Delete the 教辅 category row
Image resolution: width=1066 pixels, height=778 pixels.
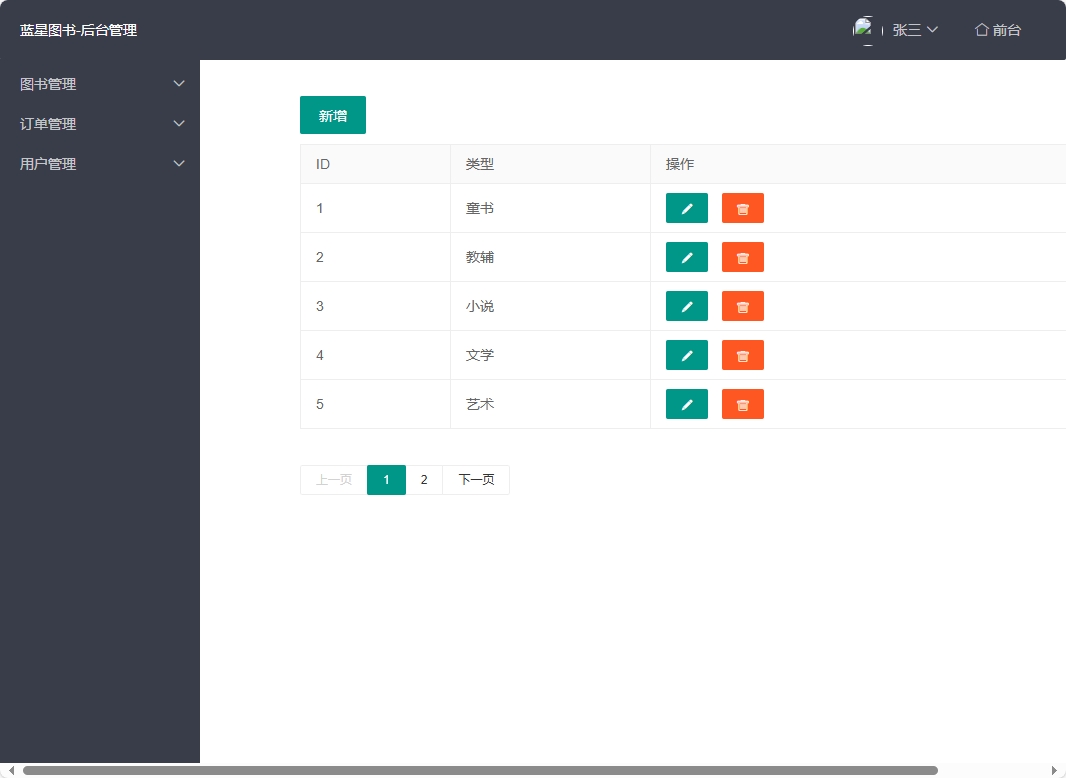point(742,257)
